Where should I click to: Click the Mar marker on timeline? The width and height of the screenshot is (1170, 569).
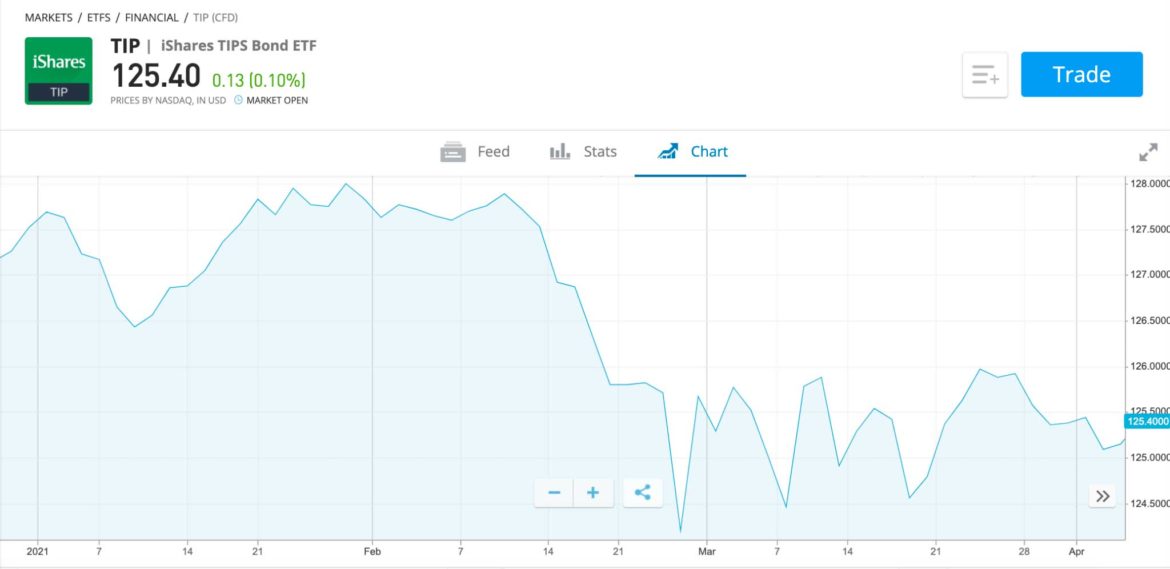[x=707, y=551]
